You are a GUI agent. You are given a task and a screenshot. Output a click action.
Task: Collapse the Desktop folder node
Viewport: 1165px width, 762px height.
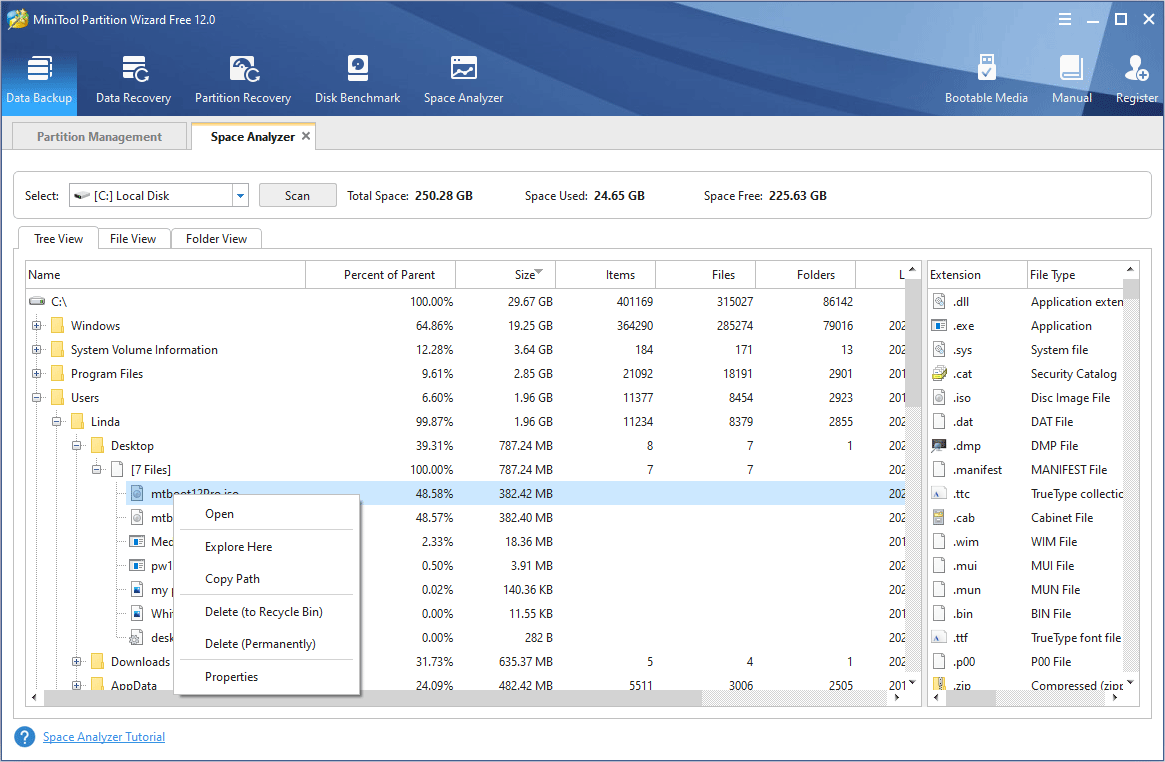click(76, 446)
